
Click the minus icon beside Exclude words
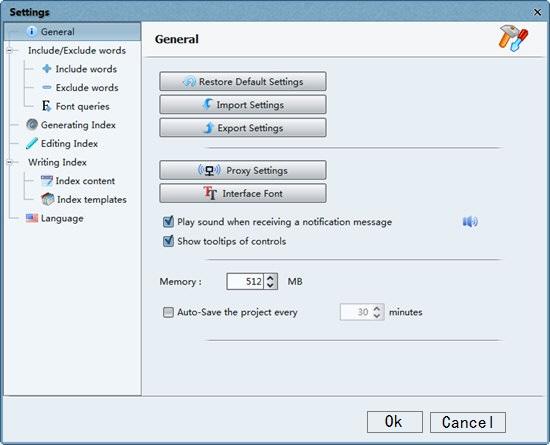tap(47, 87)
